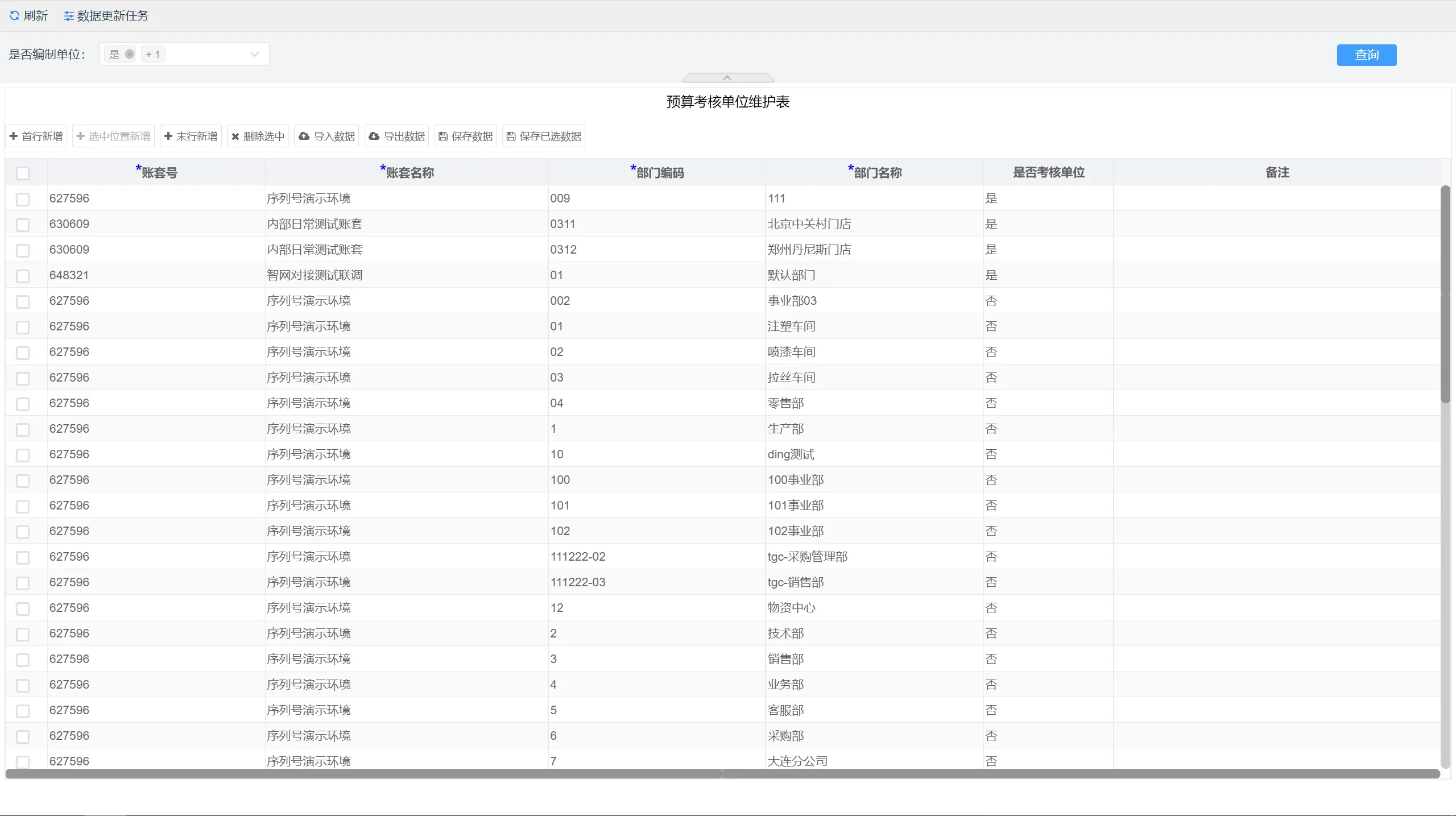This screenshot has width=1456, height=816.
Task: Click department name 大连分公司
Action: tap(797, 761)
